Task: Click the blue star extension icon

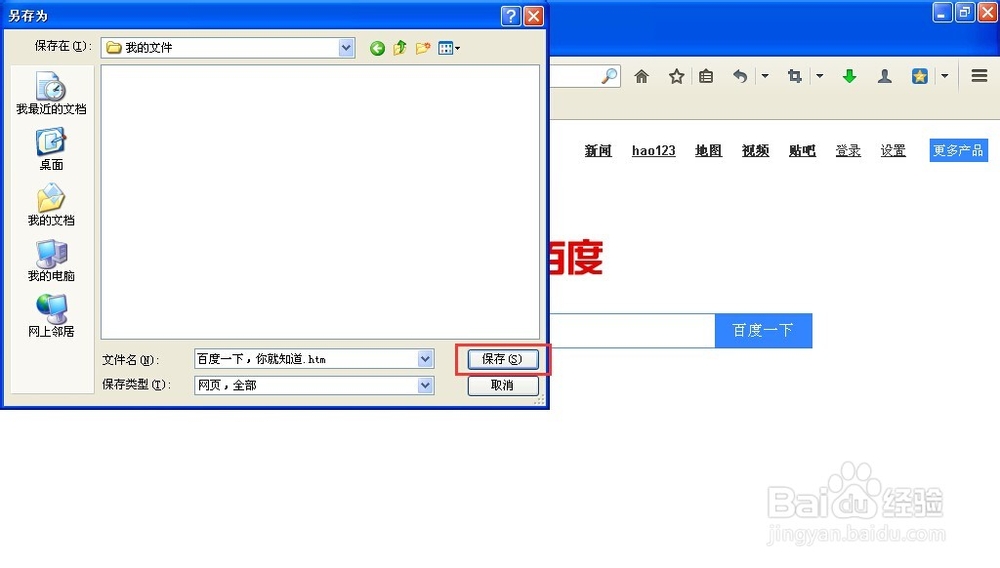Action: pyautogui.click(x=920, y=76)
